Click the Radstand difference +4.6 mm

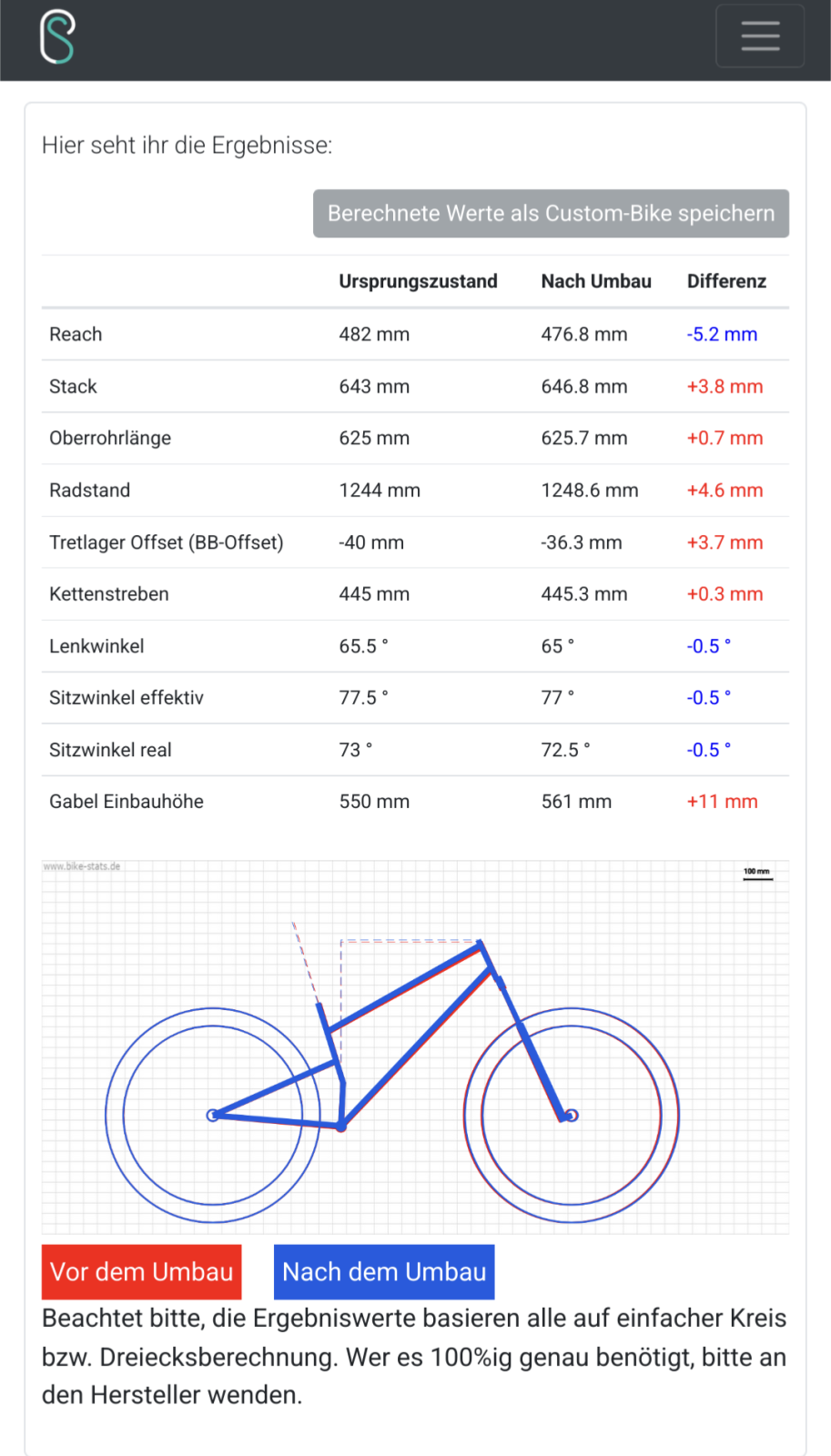pyautogui.click(x=725, y=490)
